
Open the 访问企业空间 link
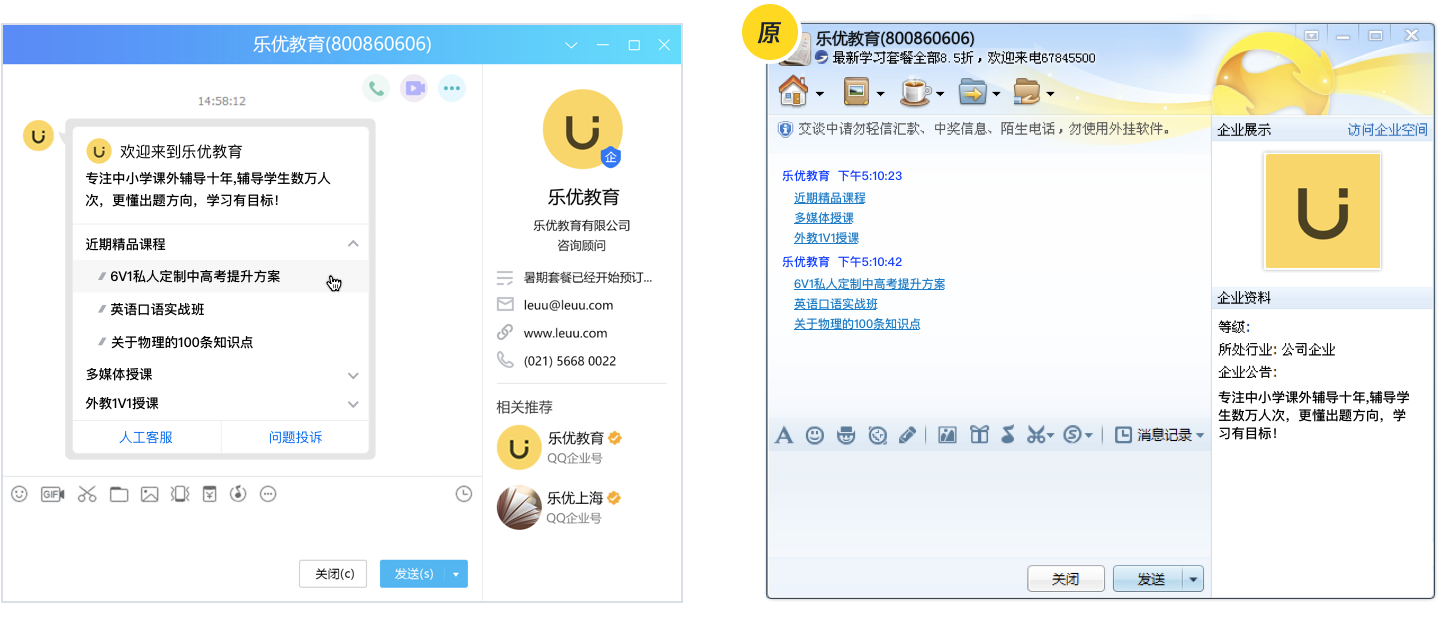[x=1388, y=130]
